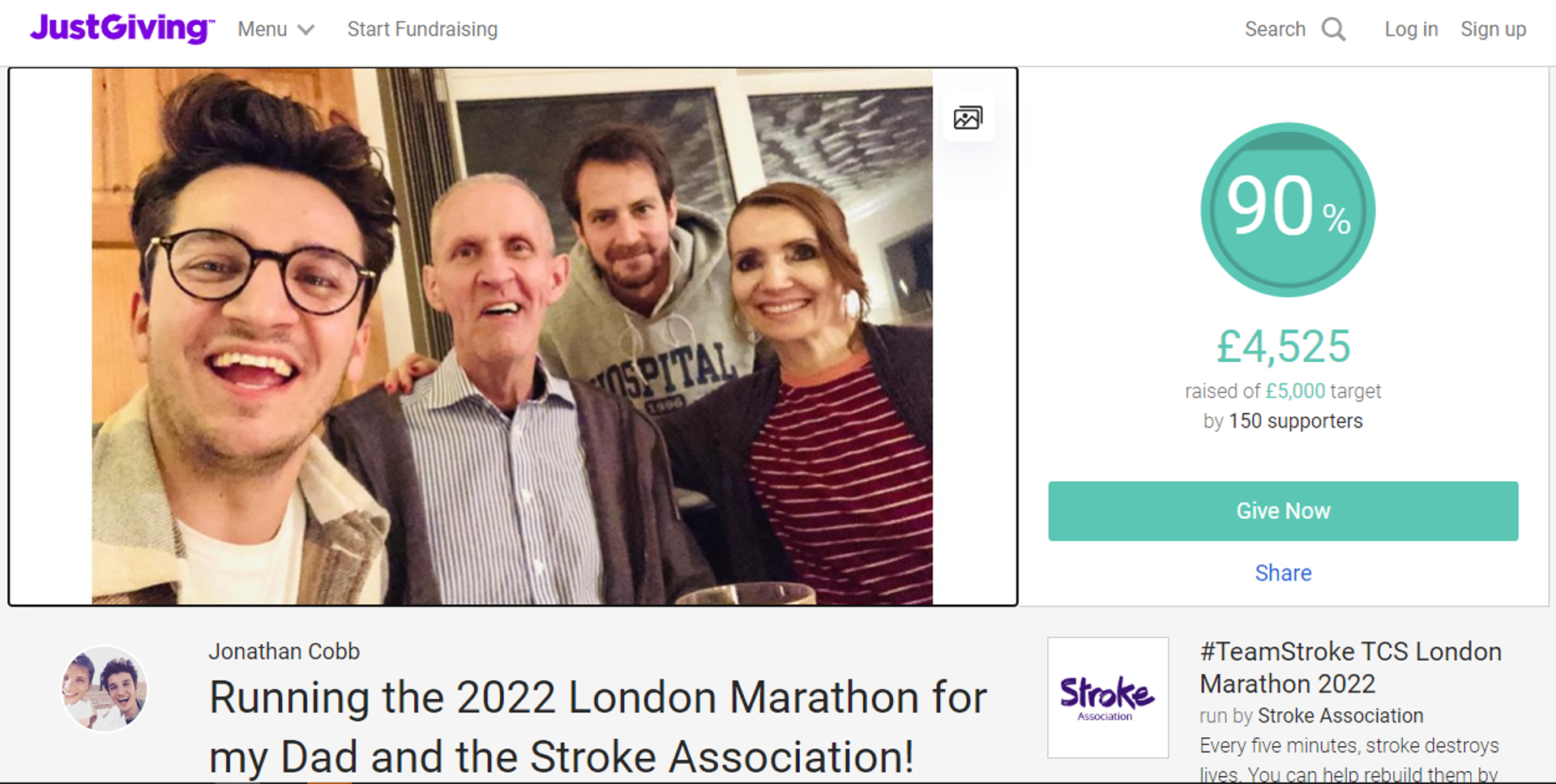Image resolution: width=1556 pixels, height=784 pixels.
Task: Open the #TeamStroke TCS London Marathon 2022 link
Action: (x=1350, y=667)
